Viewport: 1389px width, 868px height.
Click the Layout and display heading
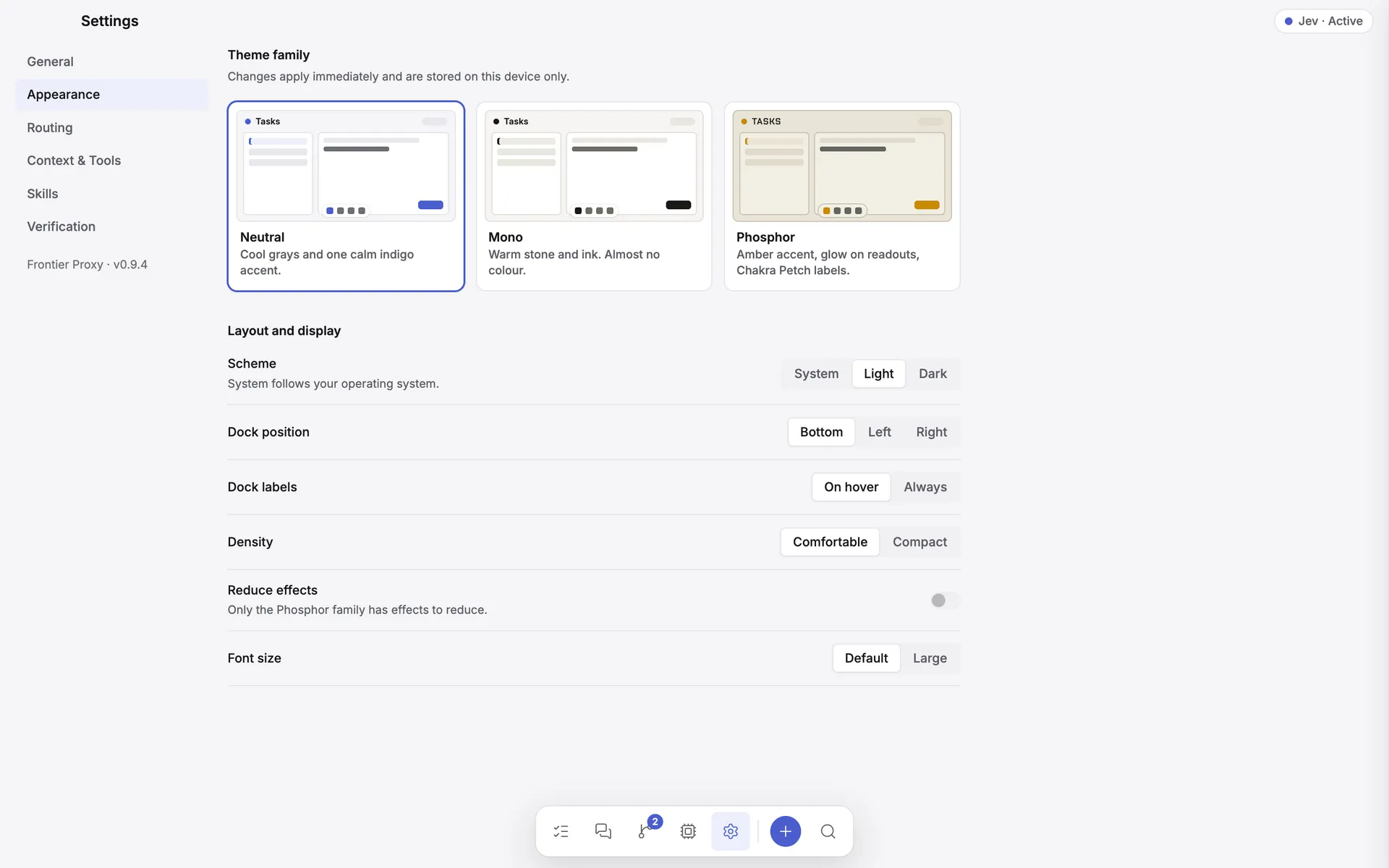point(284,331)
